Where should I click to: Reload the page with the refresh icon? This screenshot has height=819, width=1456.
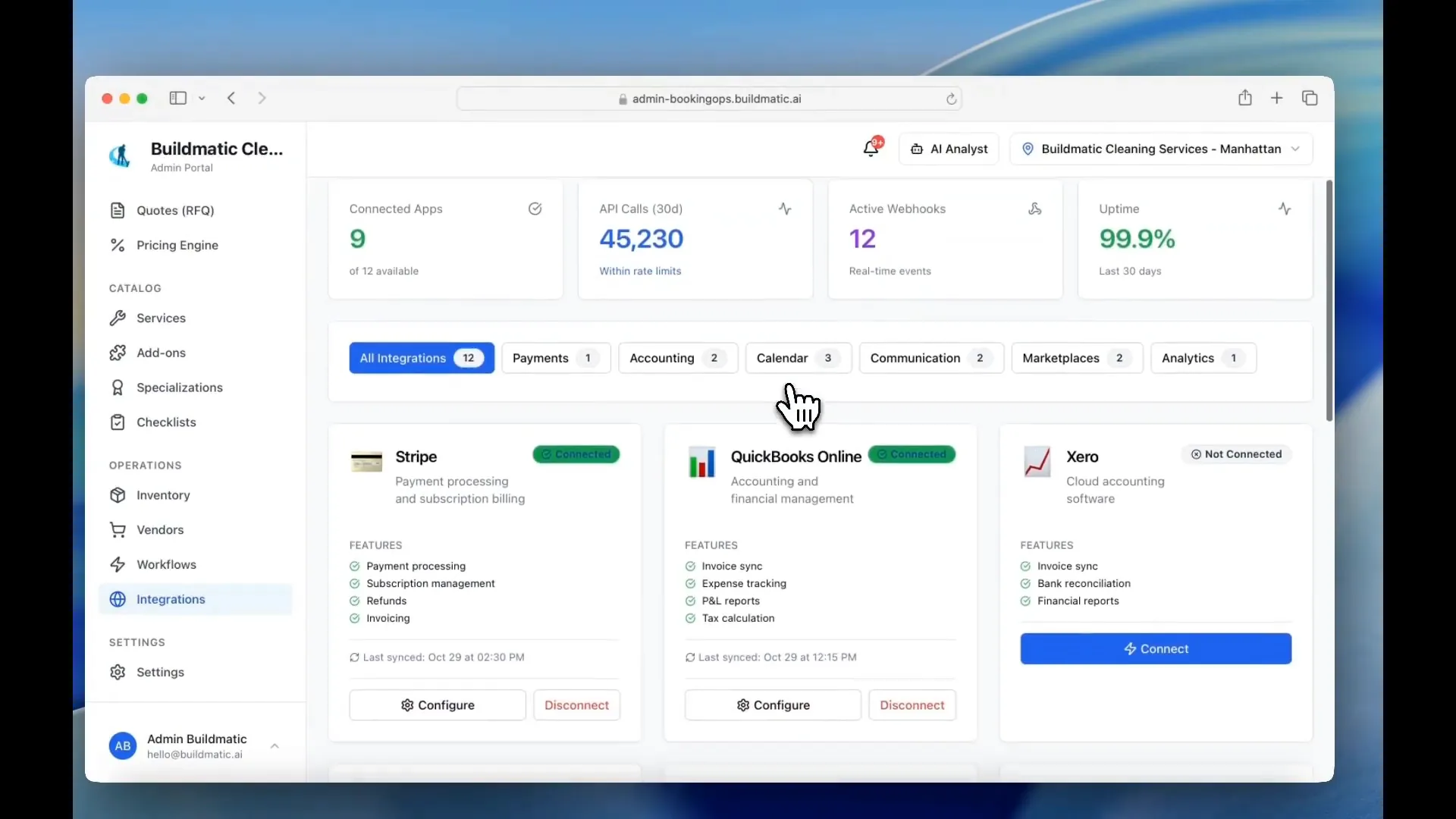pyautogui.click(x=951, y=99)
